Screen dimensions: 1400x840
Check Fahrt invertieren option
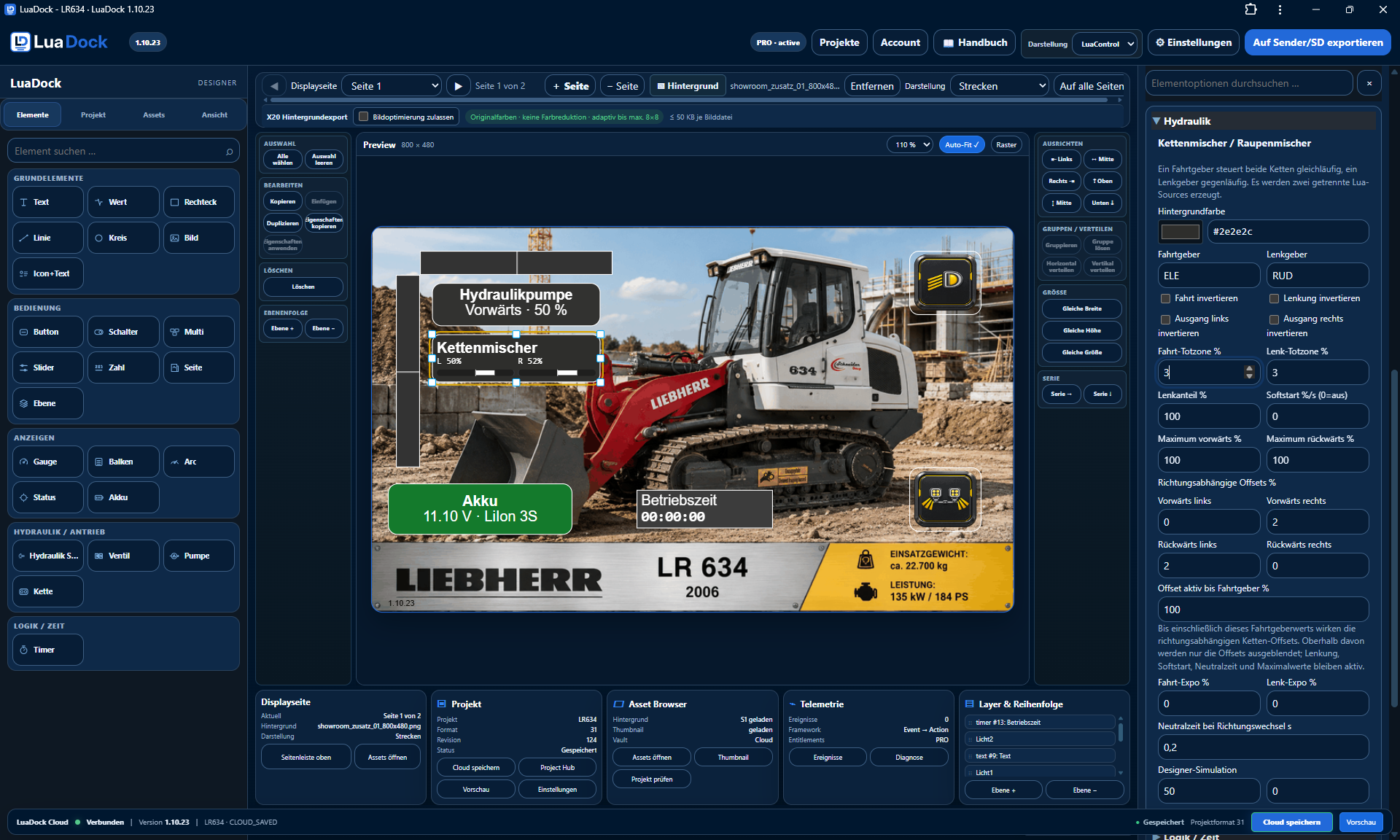point(1165,298)
